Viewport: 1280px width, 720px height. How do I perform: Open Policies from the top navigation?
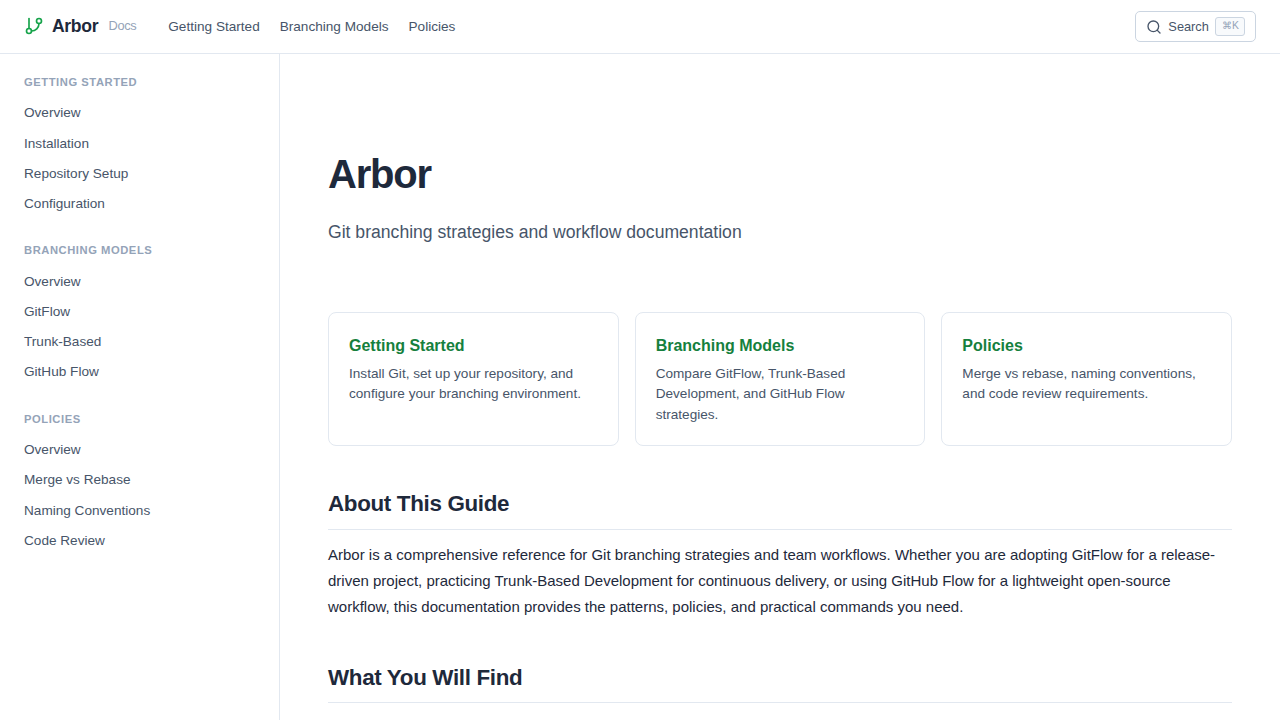pos(431,27)
